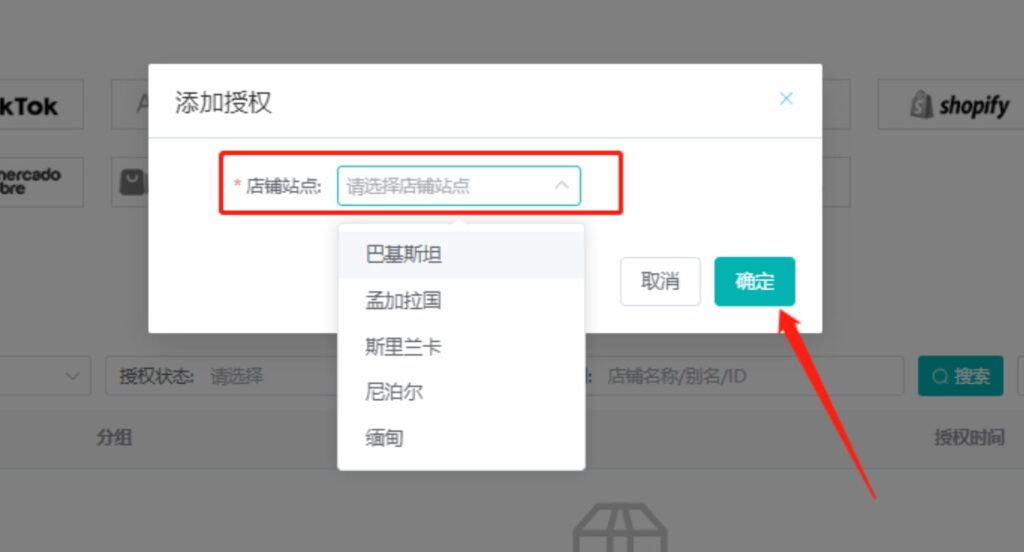Open the 授权状态 dropdown in background
The width and height of the screenshot is (1024, 552).
coord(222,376)
